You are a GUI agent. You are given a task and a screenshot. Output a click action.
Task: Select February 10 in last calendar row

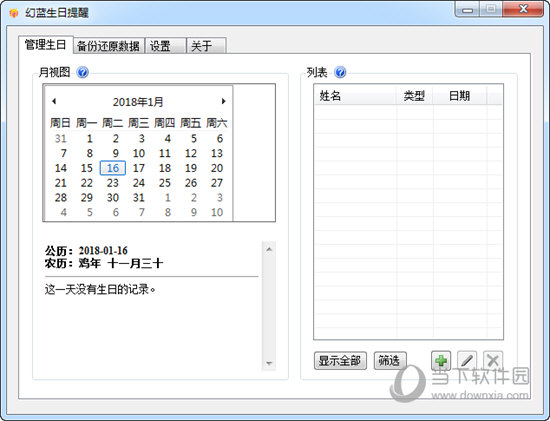coord(217,212)
